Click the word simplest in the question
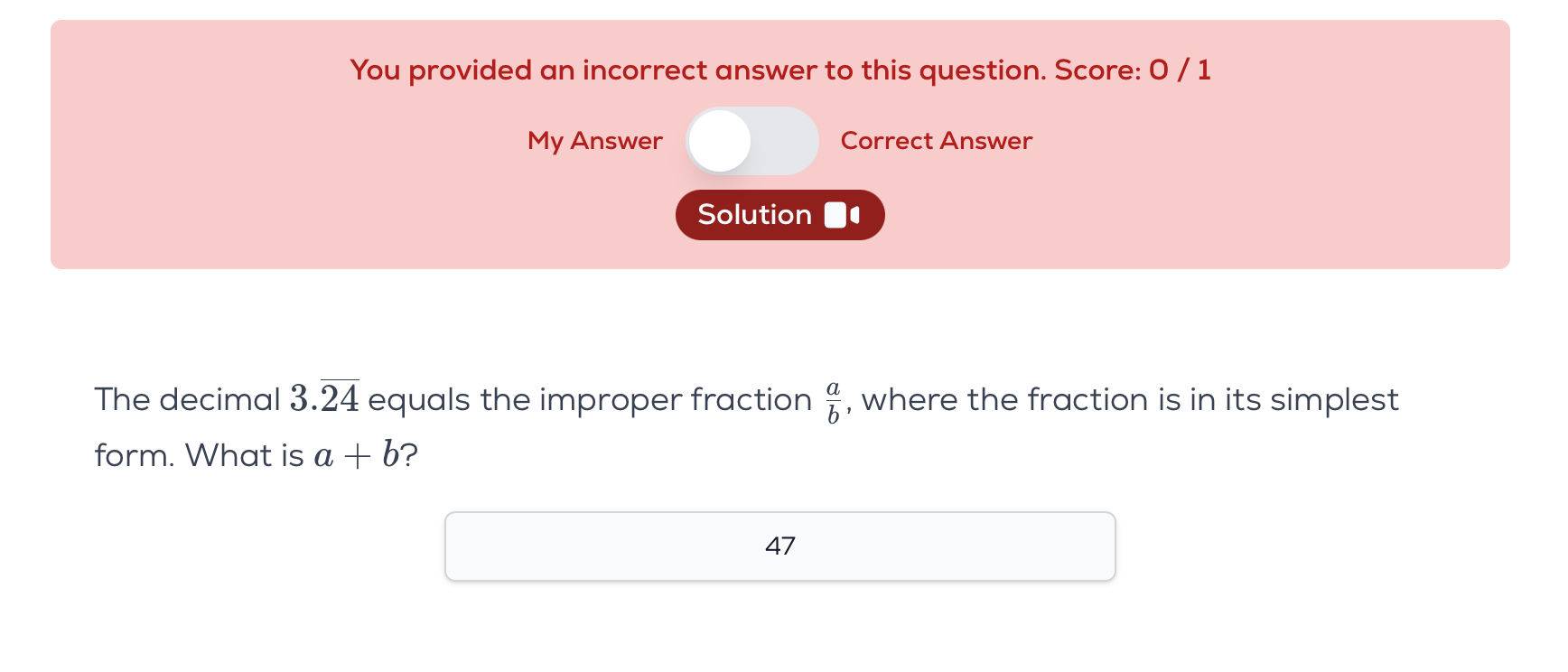The height and width of the screenshot is (672, 1568). [x=1335, y=400]
